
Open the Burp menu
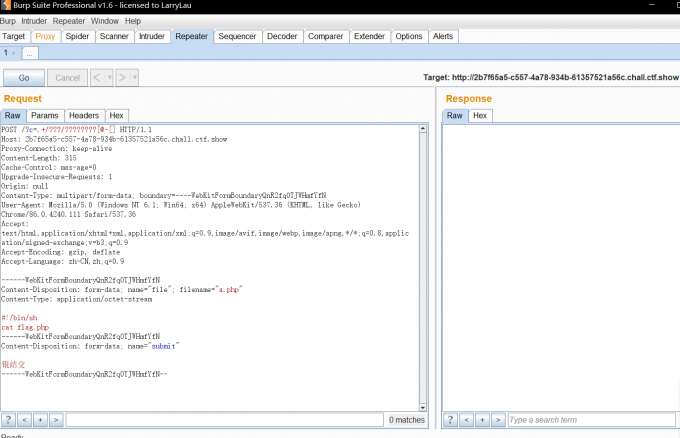coord(8,21)
